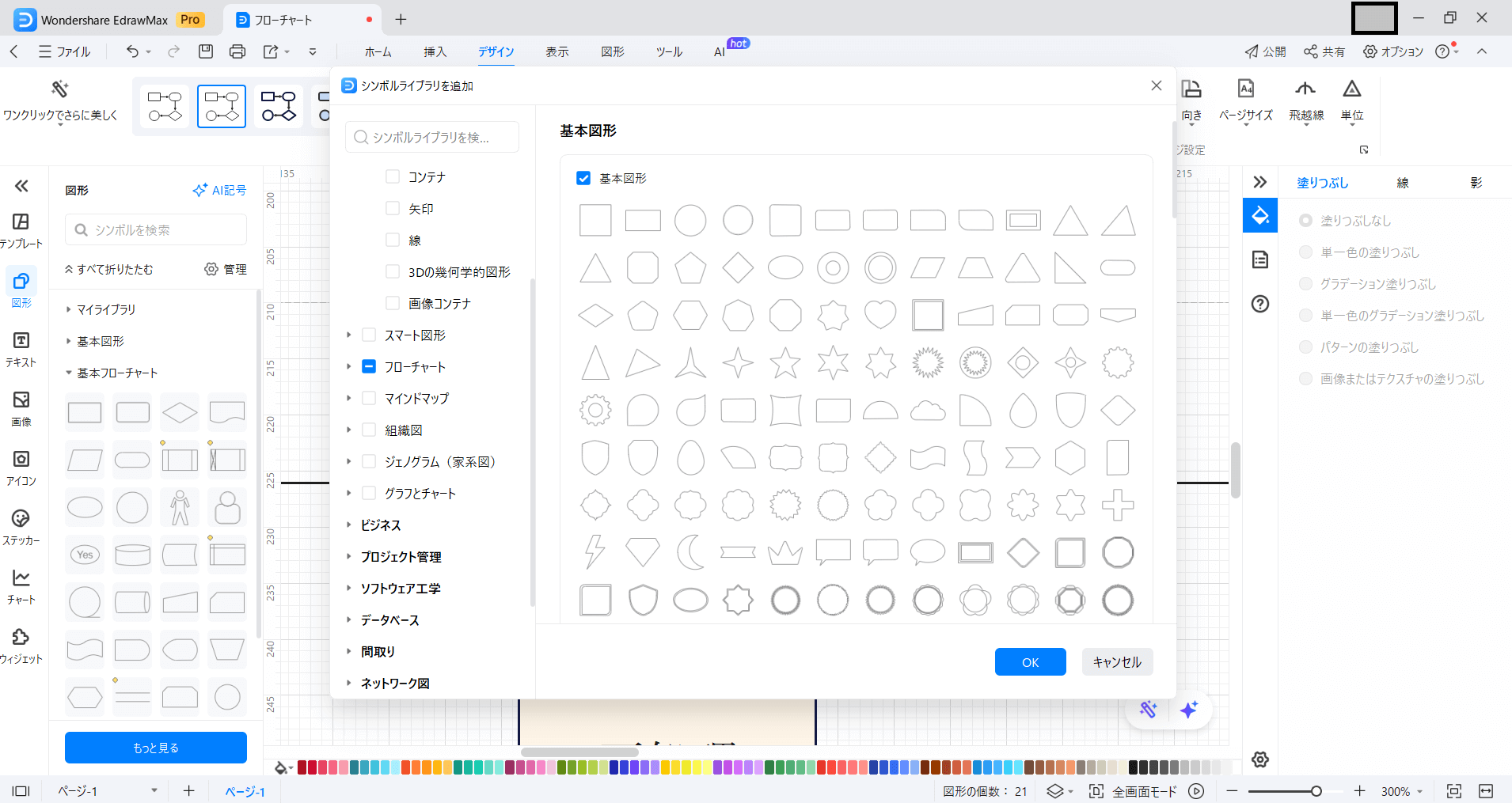Click the fit-to-page icon in the status bar

[1453, 791]
